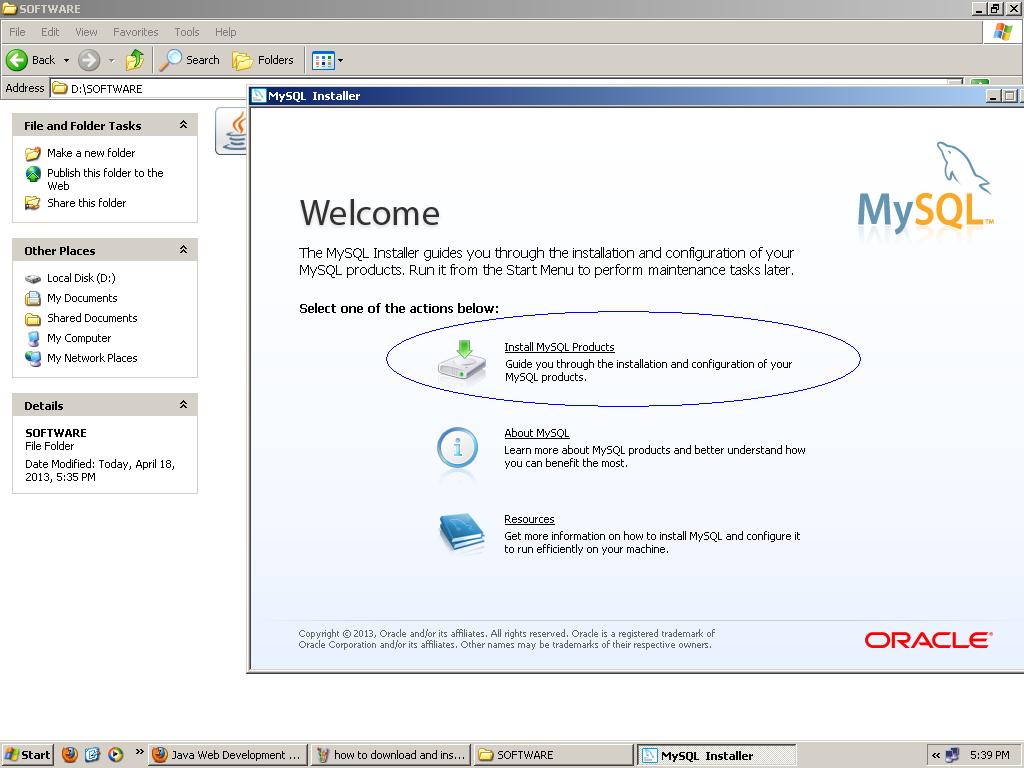The image size is (1024, 768).
Task: Open Windows Media Player quick launch icon
Action: click(116, 755)
